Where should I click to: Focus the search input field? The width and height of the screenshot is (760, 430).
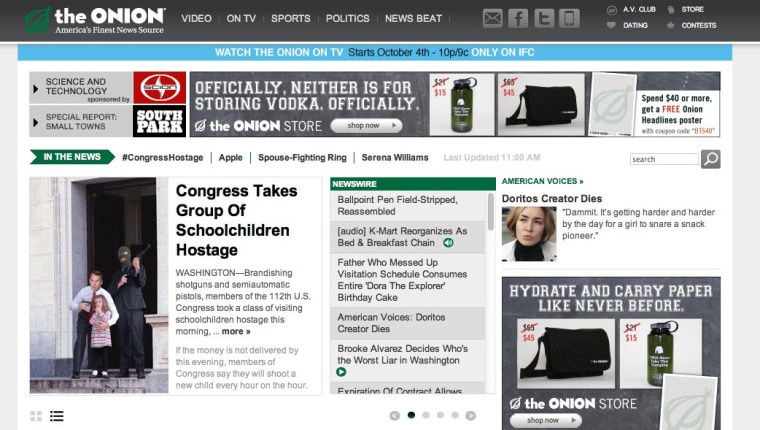pos(664,159)
